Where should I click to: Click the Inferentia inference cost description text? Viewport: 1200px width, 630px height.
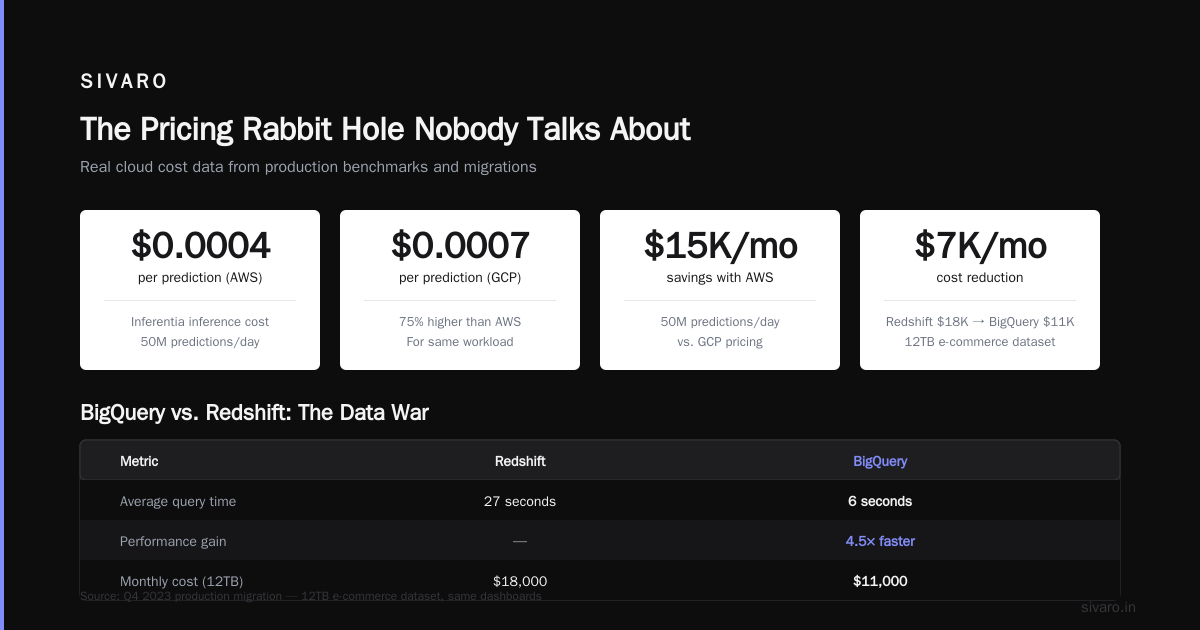(200, 322)
